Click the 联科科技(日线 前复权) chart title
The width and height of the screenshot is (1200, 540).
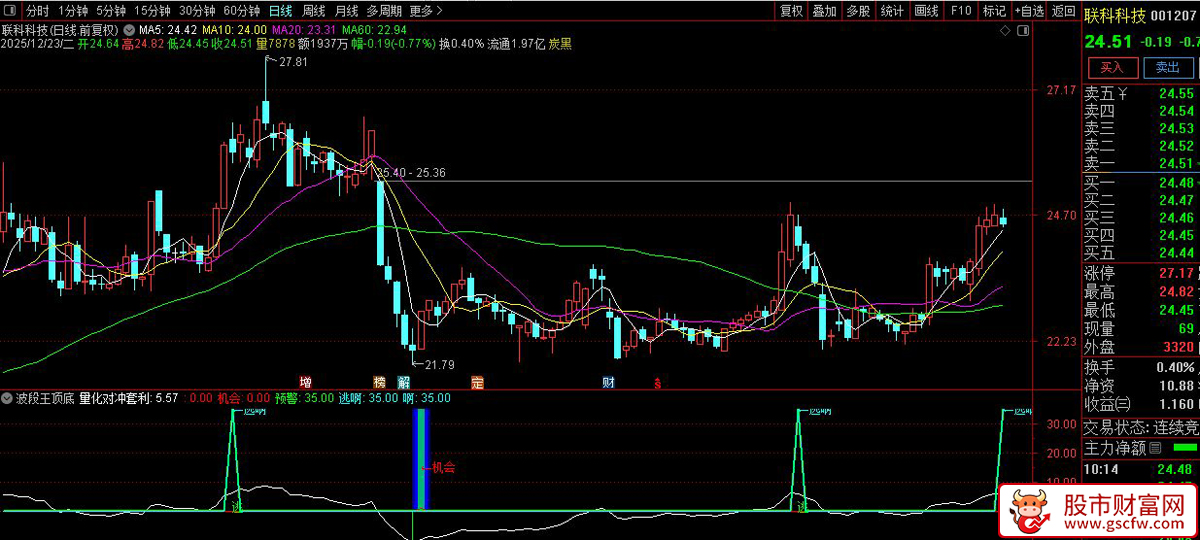(59, 31)
